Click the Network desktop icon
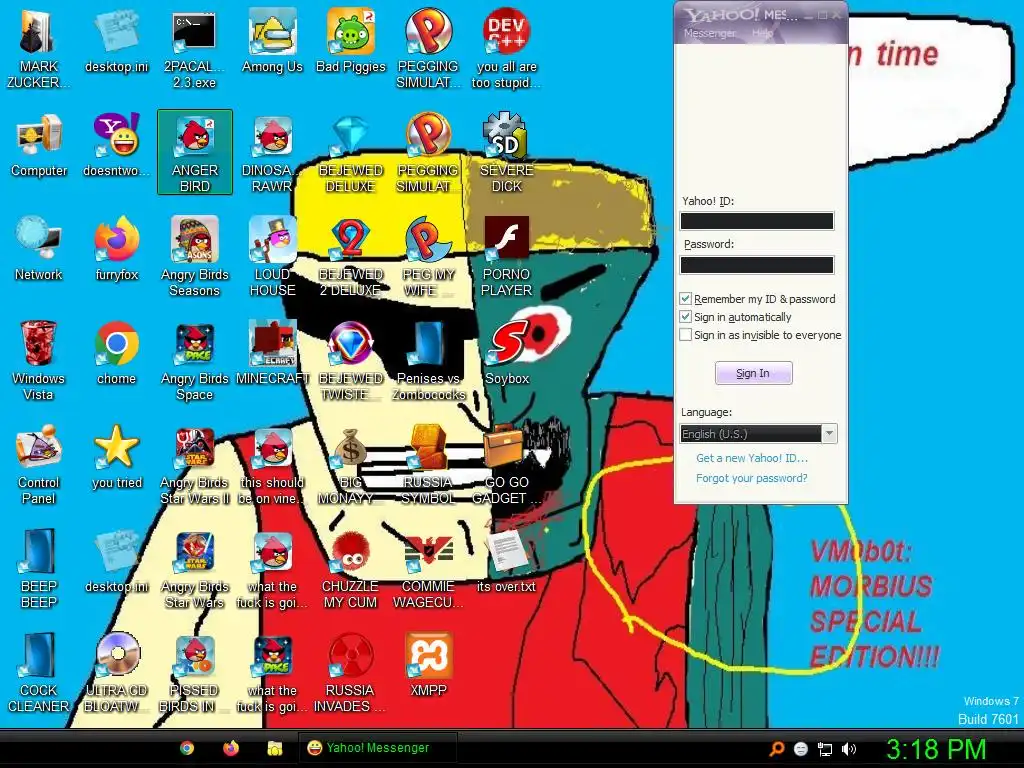Image resolution: width=1024 pixels, height=768 pixels. 39,249
